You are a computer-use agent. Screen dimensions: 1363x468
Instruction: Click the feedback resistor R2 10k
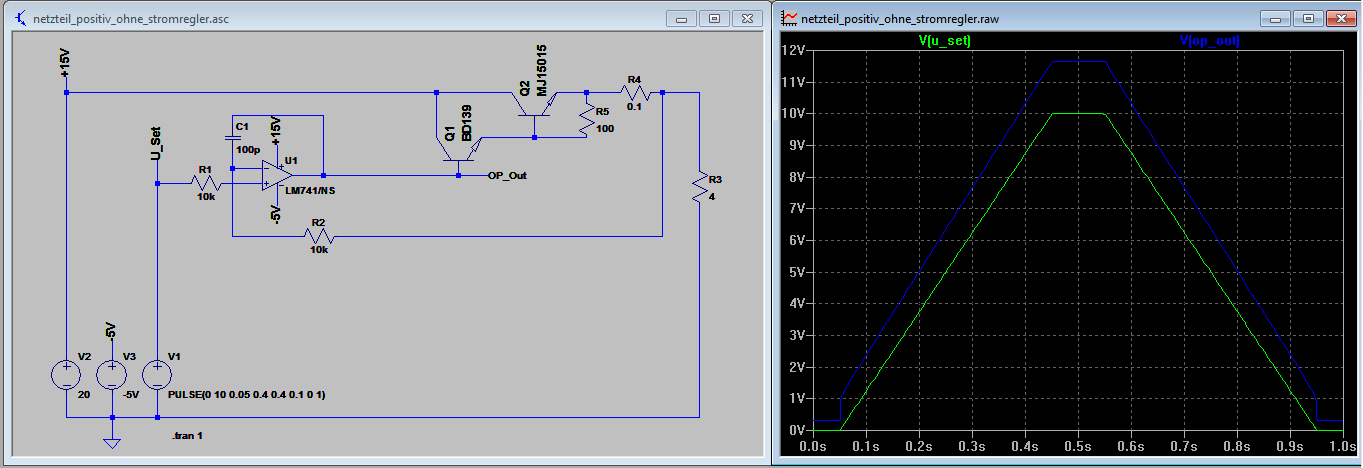pyautogui.click(x=319, y=237)
